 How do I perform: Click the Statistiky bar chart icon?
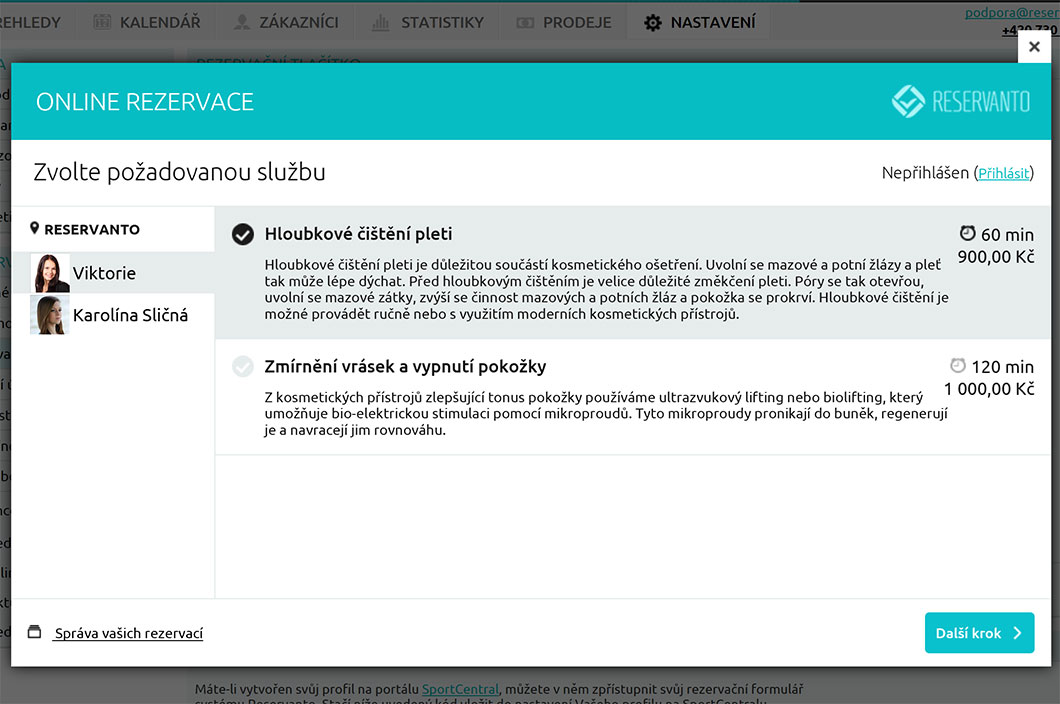380,22
